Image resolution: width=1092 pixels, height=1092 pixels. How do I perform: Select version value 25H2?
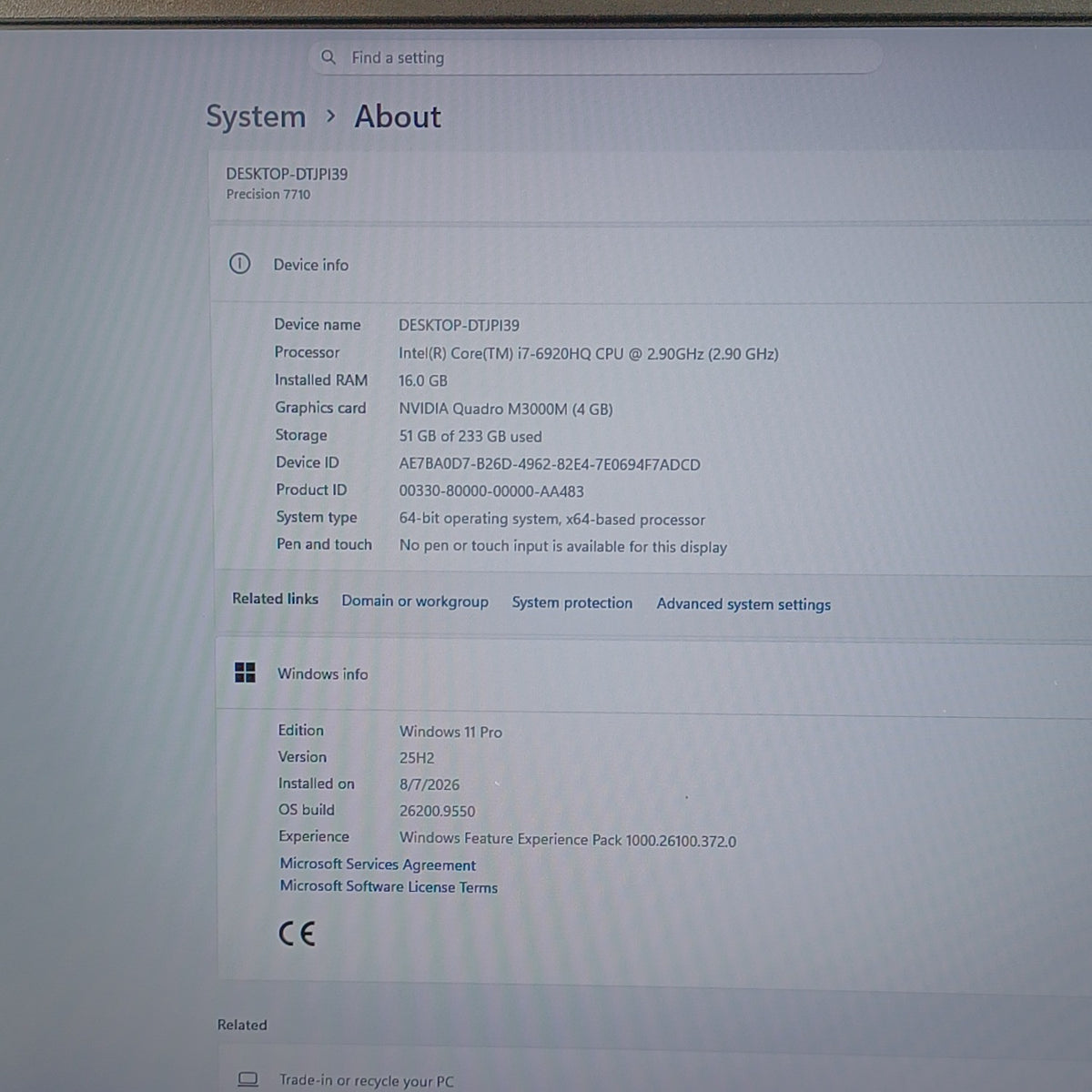click(x=417, y=758)
